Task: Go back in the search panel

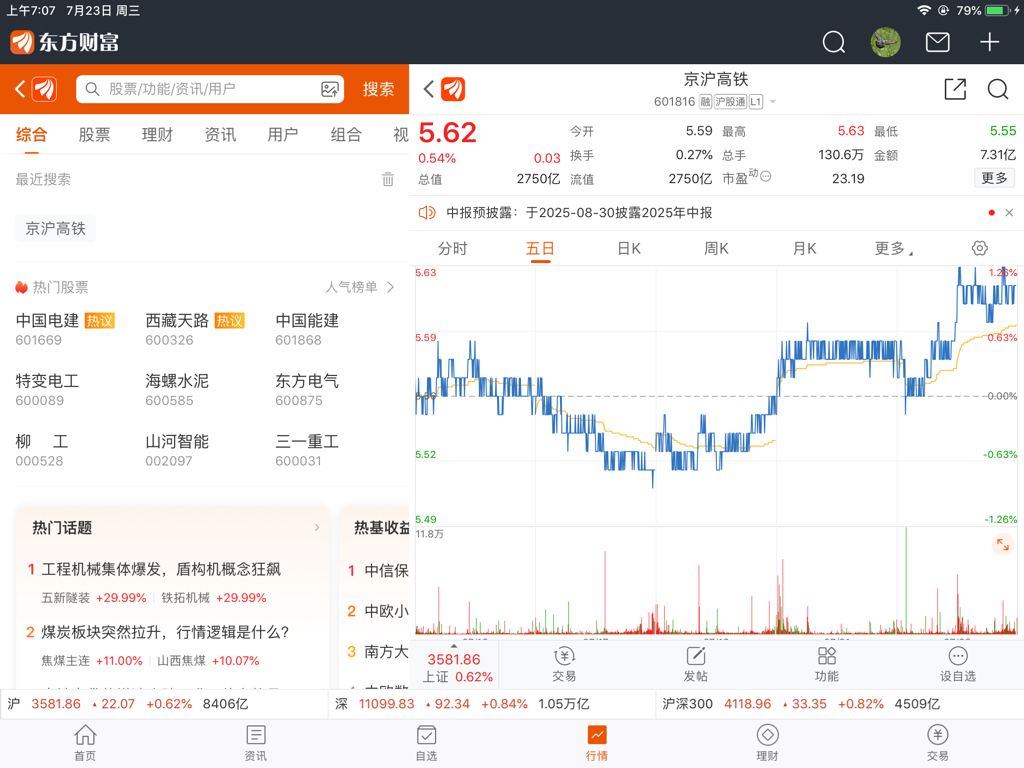Action: 20,89
